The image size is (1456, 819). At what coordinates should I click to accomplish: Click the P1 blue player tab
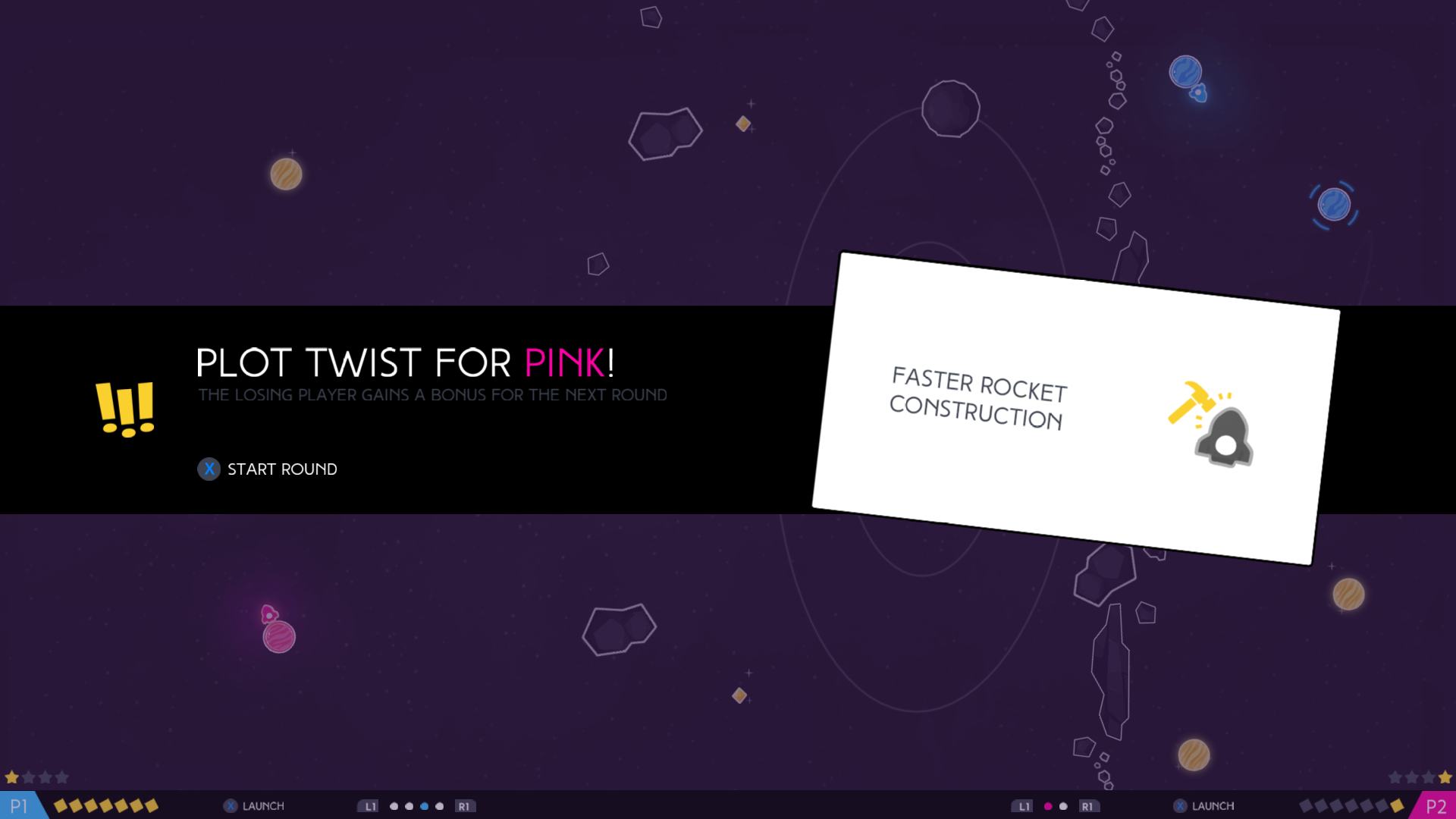(20, 805)
